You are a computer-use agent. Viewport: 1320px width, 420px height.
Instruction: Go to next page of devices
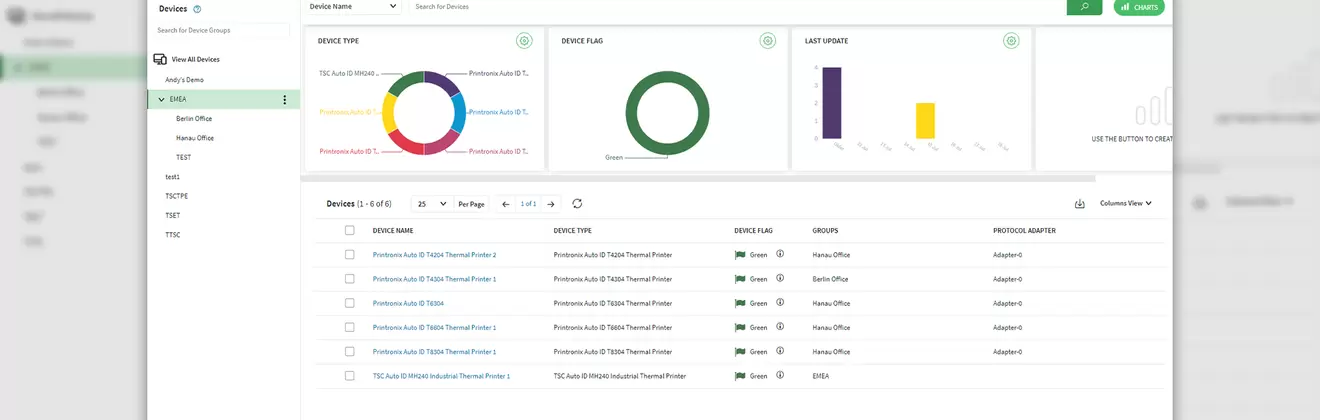tap(551, 204)
